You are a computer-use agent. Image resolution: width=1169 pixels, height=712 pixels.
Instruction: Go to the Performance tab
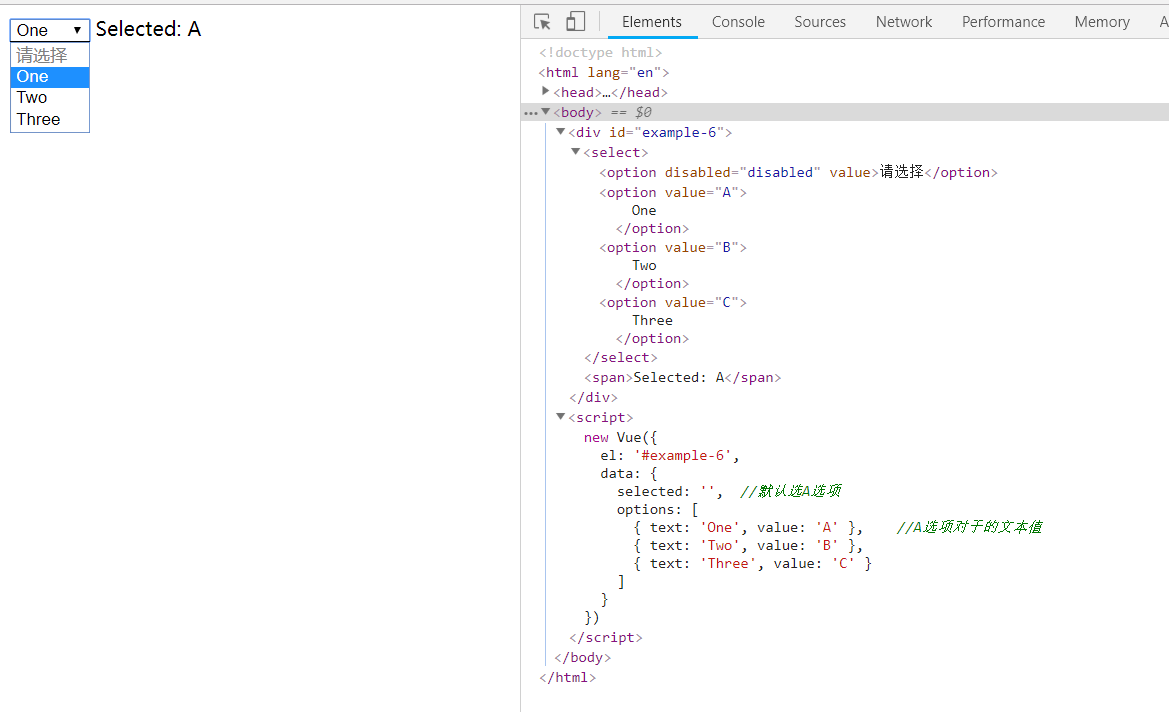pyautogui.click(x=1003, y=22)
